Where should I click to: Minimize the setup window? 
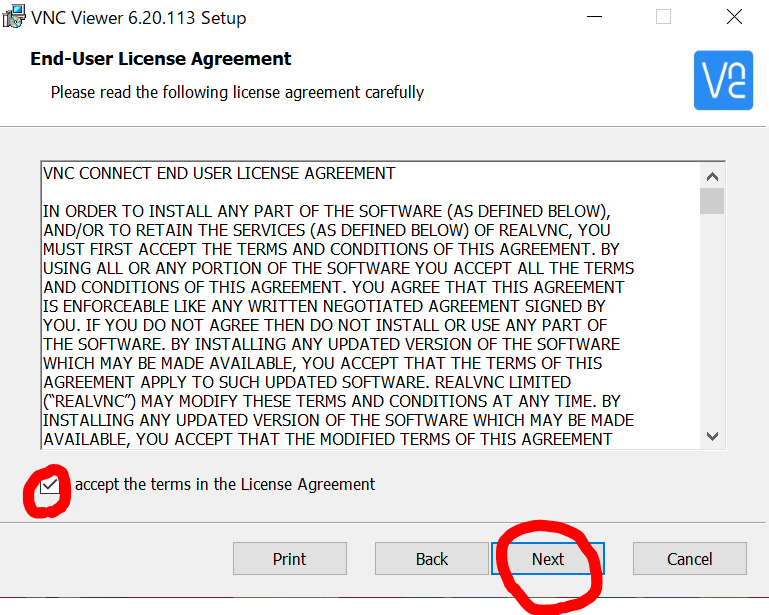click(x=594, y=17)
